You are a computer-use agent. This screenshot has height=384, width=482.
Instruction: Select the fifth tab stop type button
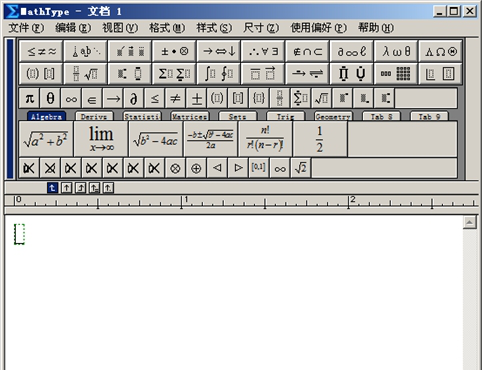point(108,188)
